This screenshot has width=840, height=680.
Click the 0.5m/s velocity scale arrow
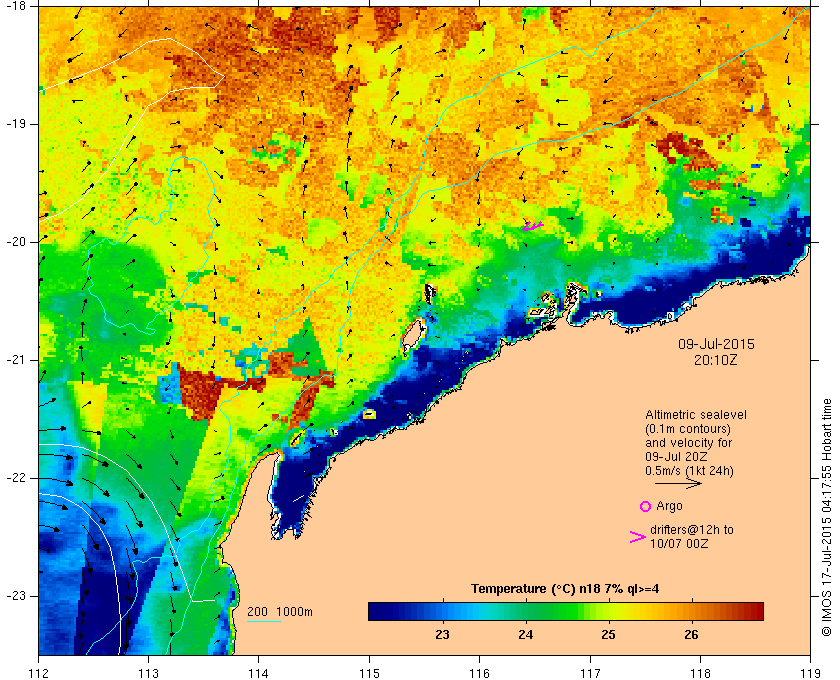tap(678, 483)
